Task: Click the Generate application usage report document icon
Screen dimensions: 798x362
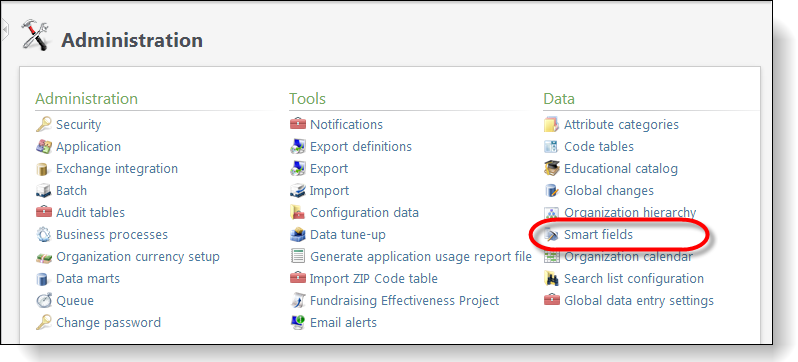Action: click(298, 256)
